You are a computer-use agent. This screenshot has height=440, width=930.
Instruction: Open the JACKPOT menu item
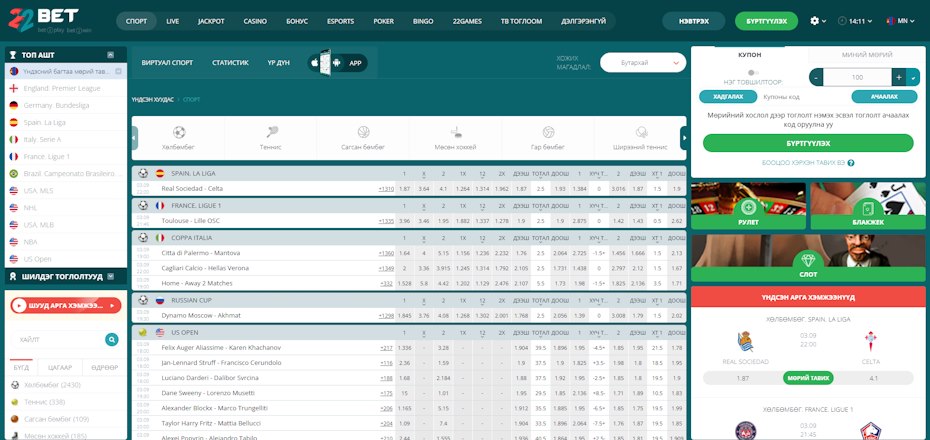point(211,21)
